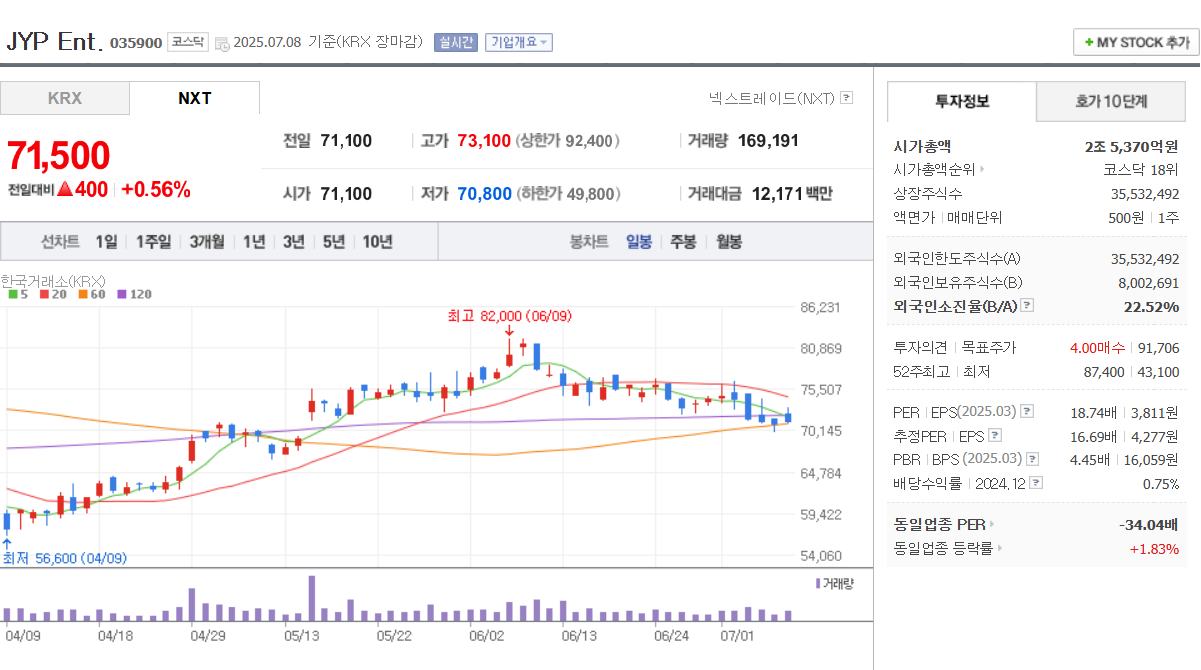This screenshot has width=1201, height=670.
Task: Click the 한국거래소(KRX) chart label
Action: click(x=53, y=281)
